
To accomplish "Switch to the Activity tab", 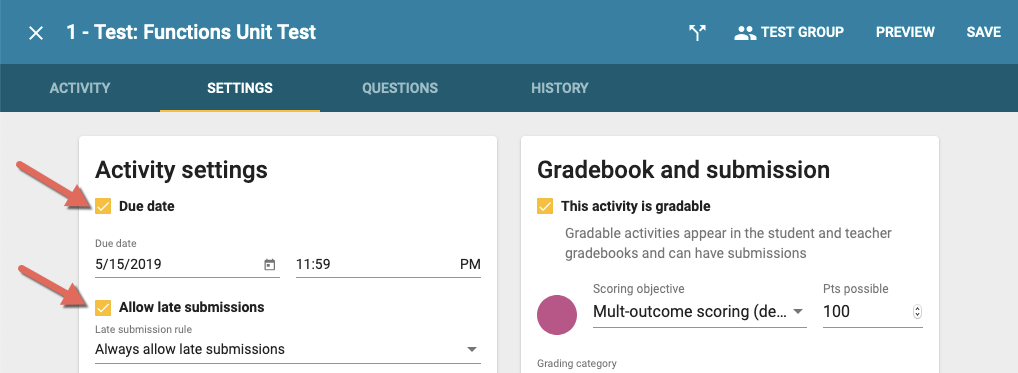I will coord(80,88).
